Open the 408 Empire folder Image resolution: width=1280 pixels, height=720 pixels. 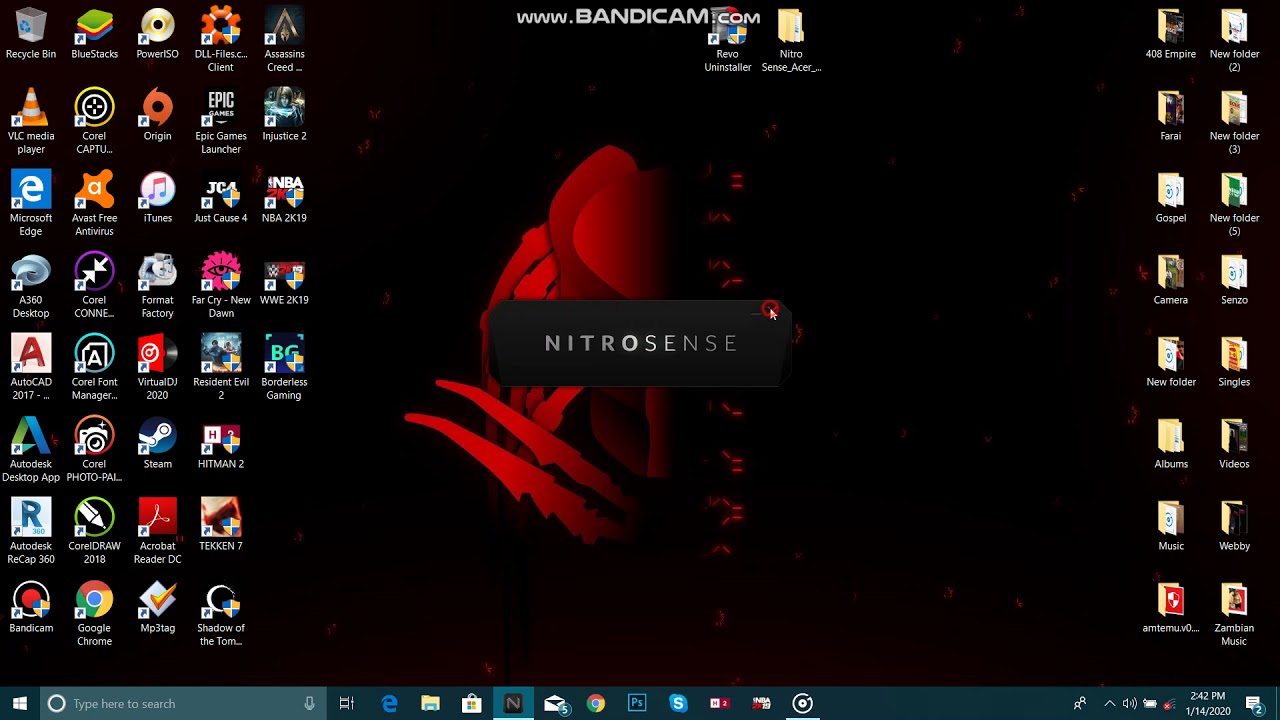[1171, 34]
